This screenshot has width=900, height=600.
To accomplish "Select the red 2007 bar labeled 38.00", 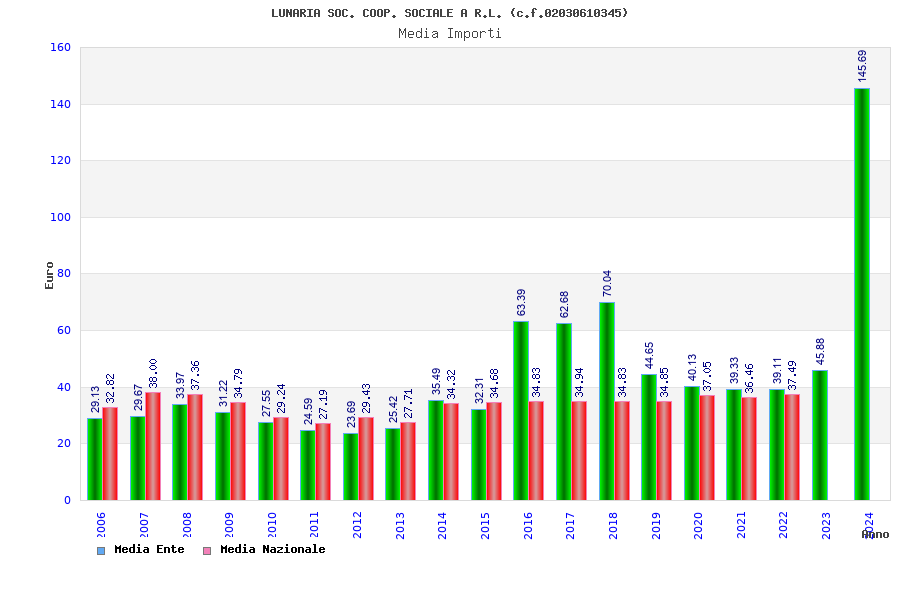I will click(x=153, y=446).
